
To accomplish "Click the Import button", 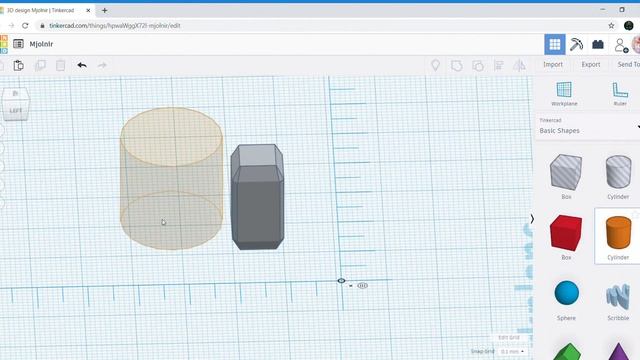I will tap(553, 64).
